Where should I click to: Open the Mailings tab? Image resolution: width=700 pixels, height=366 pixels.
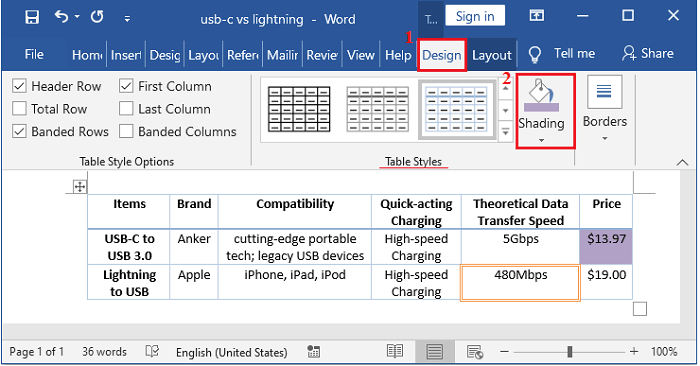[283, 55]
